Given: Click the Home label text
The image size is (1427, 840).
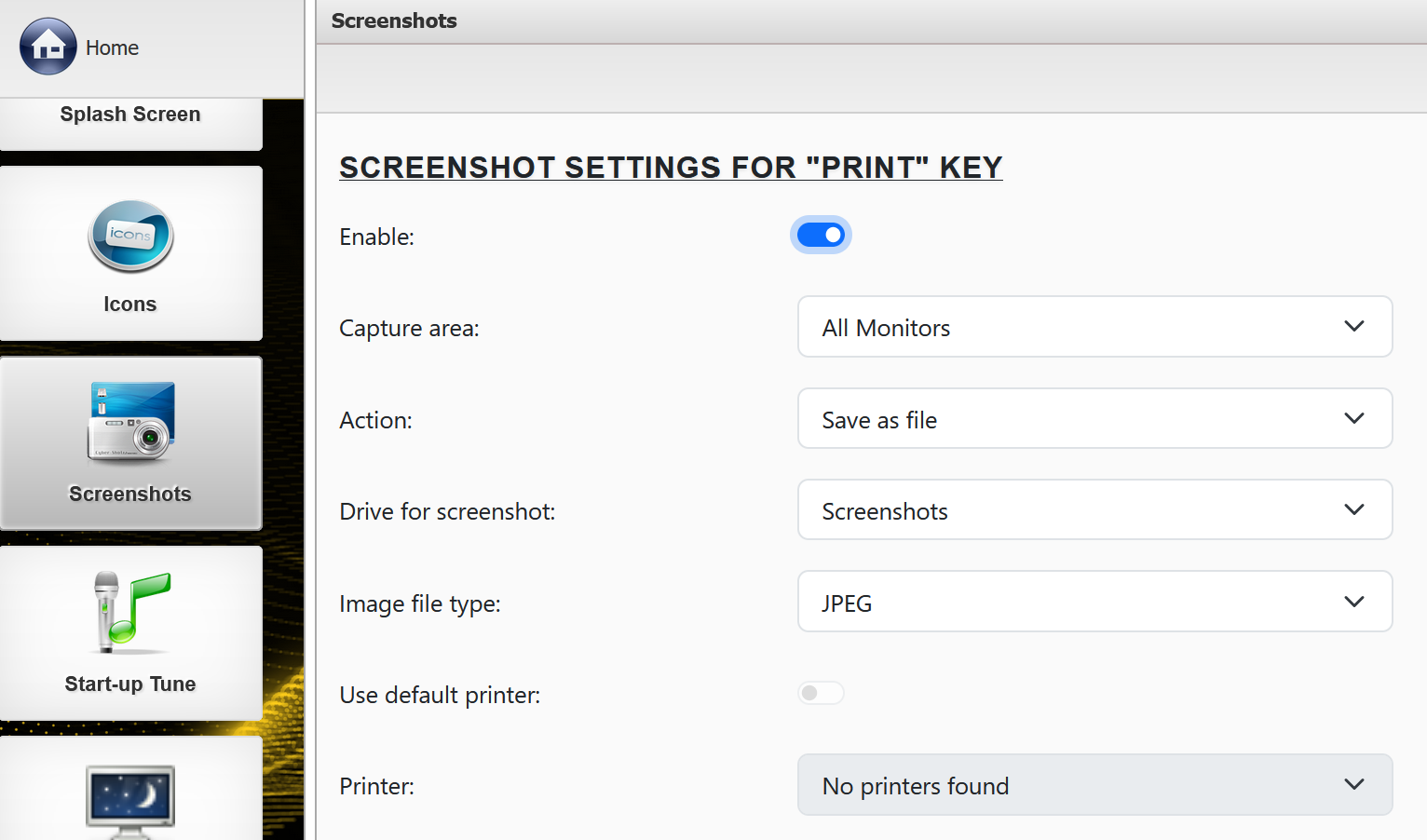Looking at the screenshot, I should 112,47.
